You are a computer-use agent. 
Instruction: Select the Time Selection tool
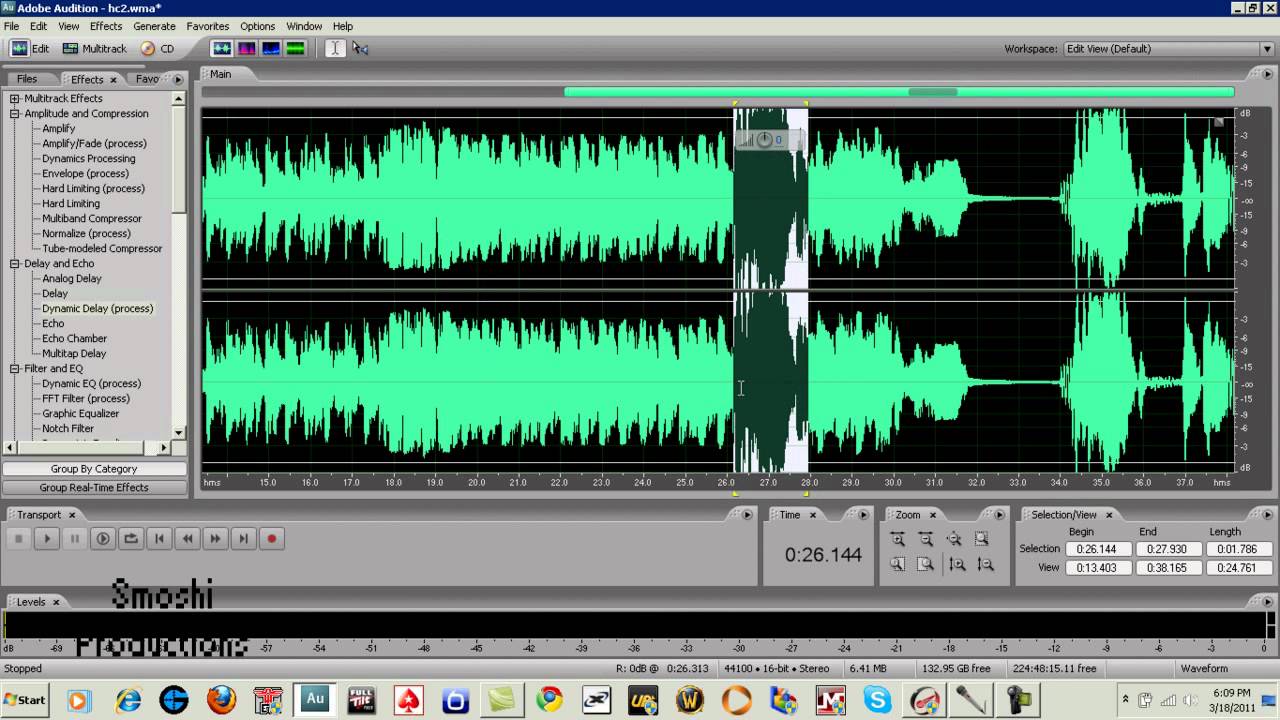click(335, 48)
